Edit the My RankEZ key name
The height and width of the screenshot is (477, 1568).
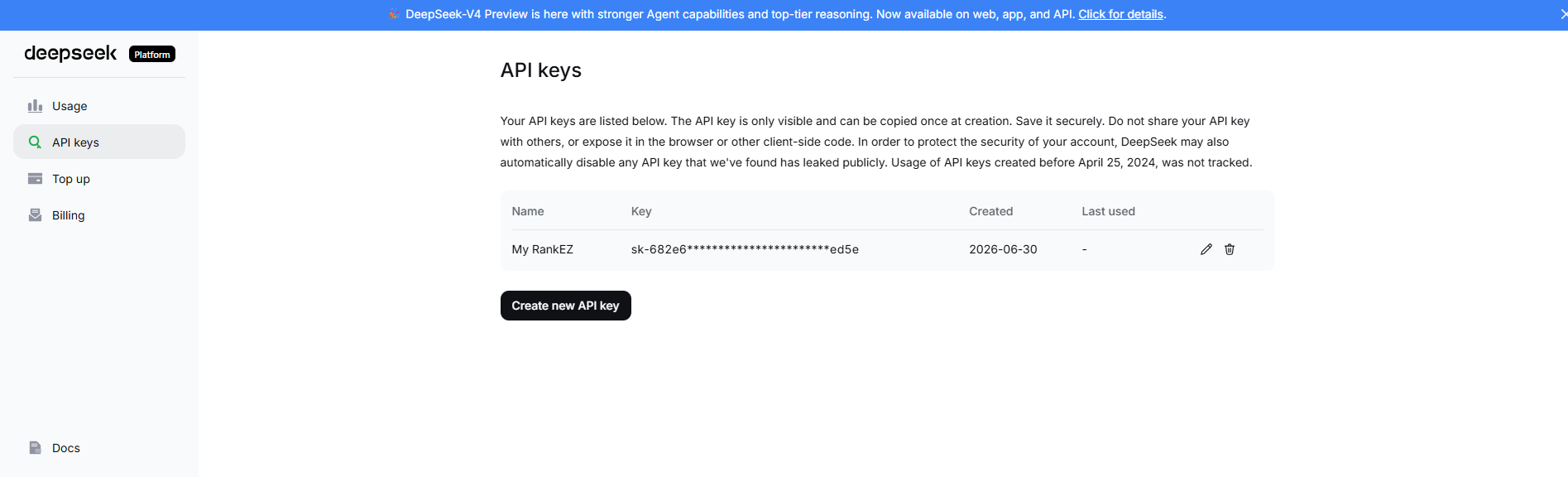coord(1206,249)
